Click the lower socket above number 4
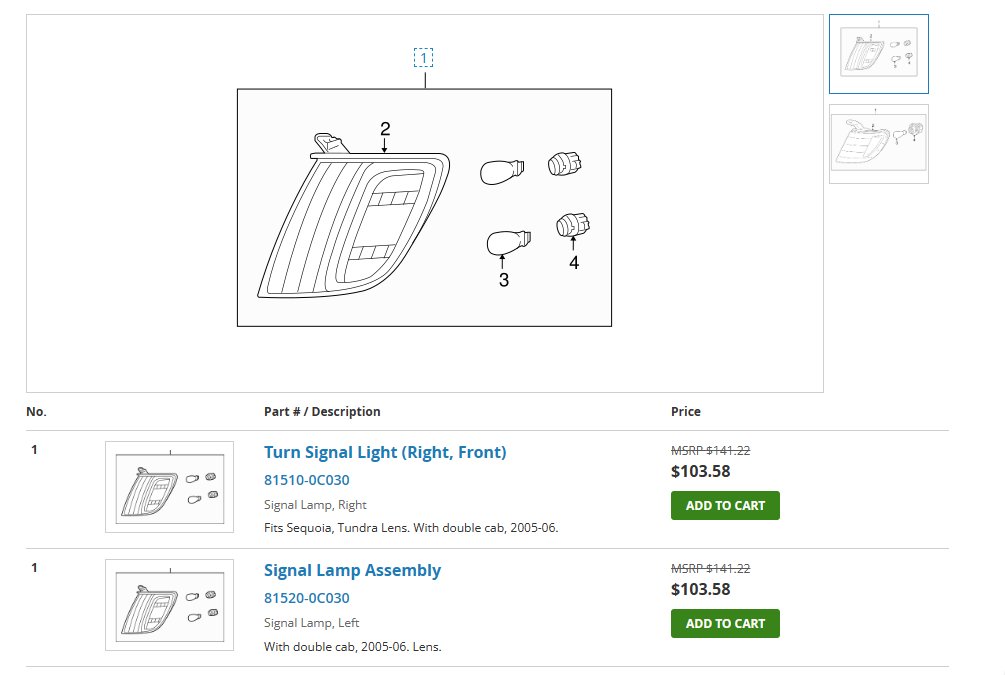This screenshot has width=1005, height=675. point(571,222)
